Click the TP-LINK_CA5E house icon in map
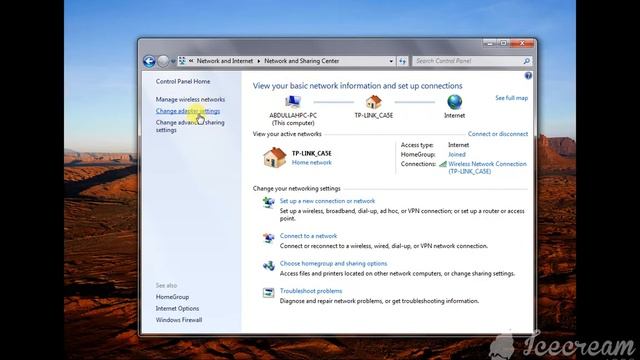The width and height of the screenshot is (640, 360). [x=373, y=102]
